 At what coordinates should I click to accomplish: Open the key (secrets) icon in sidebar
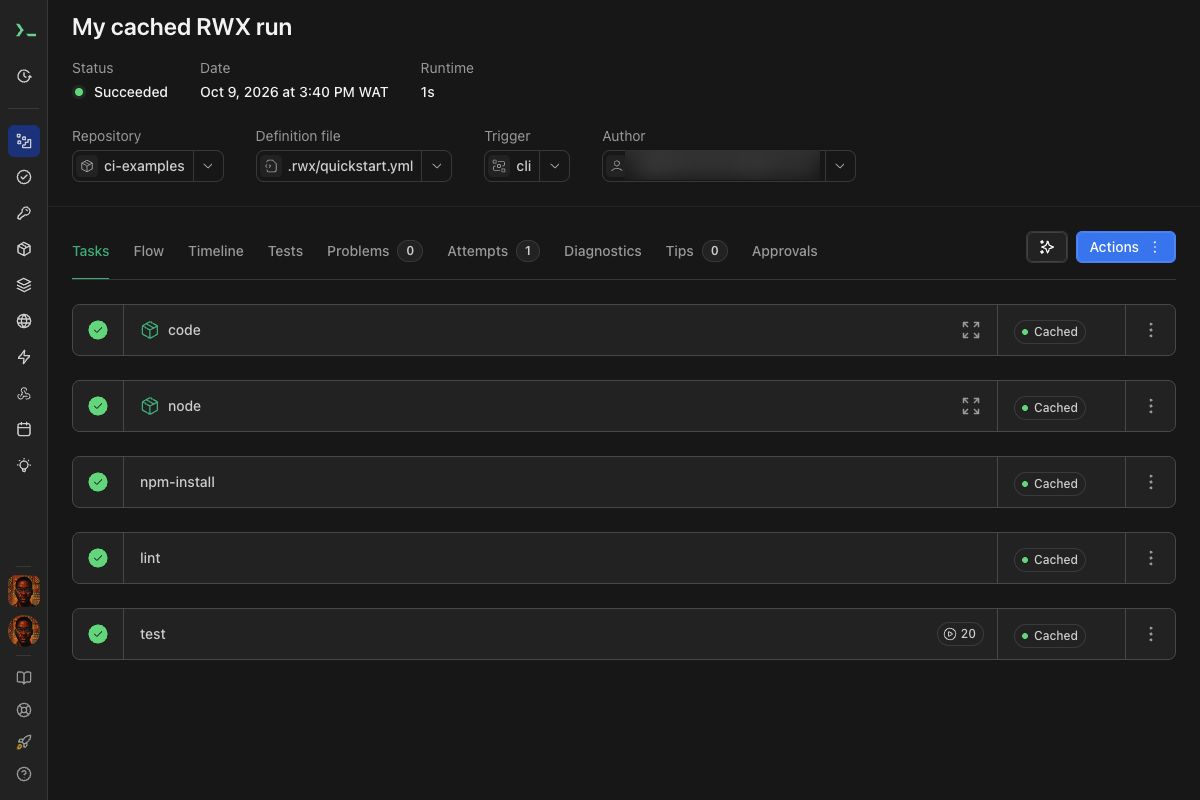coord(24,213)
